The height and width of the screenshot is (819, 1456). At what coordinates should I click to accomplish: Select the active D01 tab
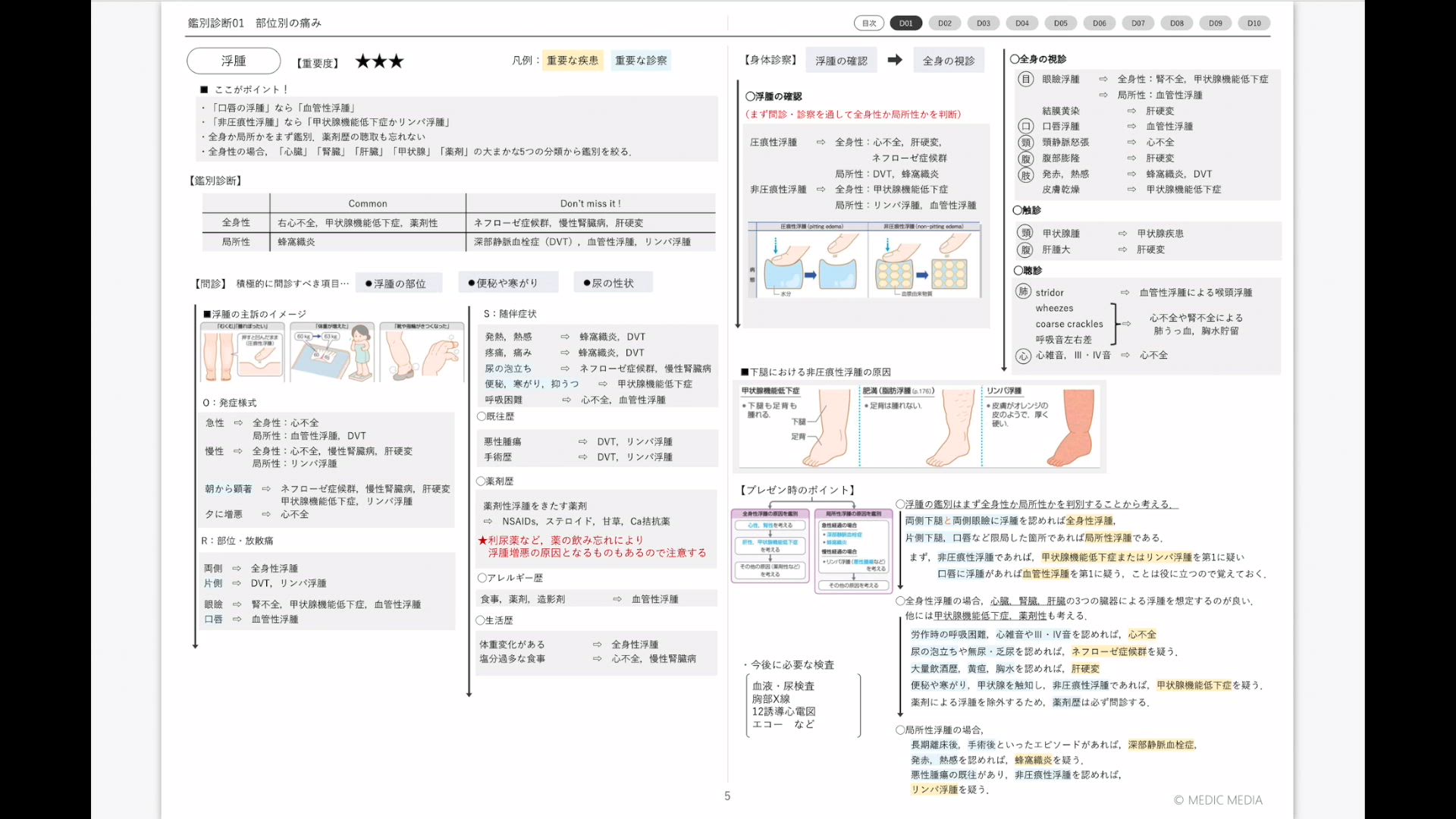pyautogui.click(x=905, y=24)
